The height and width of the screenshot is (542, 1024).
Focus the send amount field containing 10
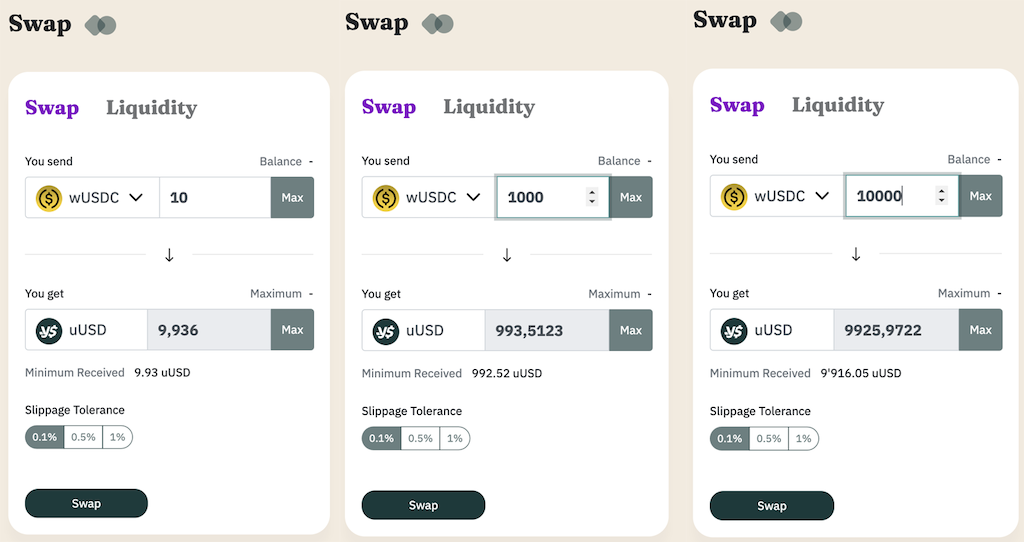[214, 198]
